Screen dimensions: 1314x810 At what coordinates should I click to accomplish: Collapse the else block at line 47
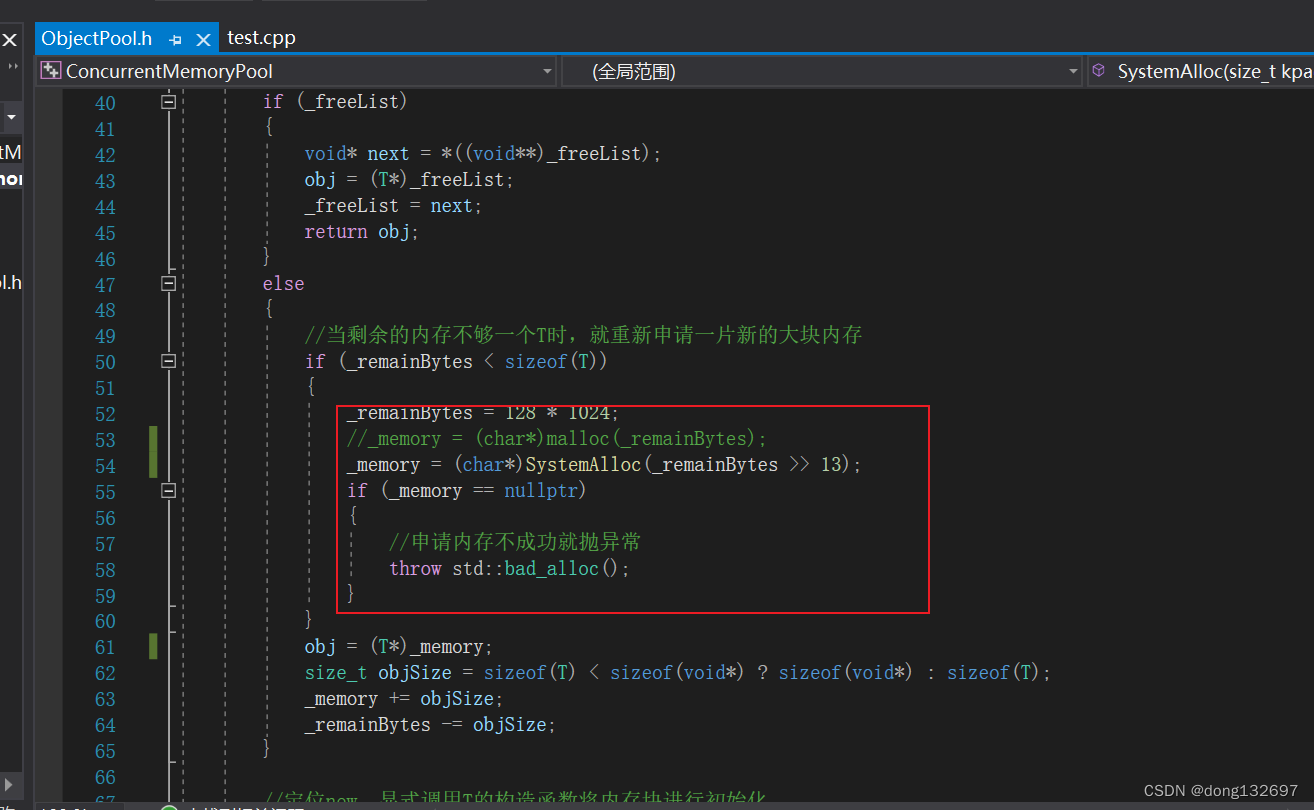tap(169, 283)
